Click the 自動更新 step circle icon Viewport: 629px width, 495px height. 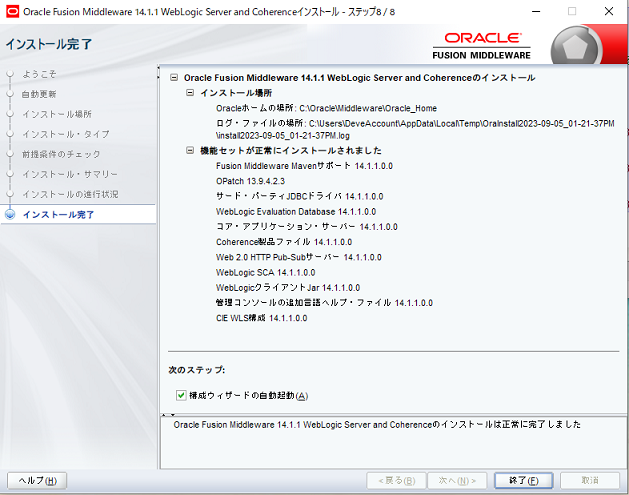[x=10, y=94]
